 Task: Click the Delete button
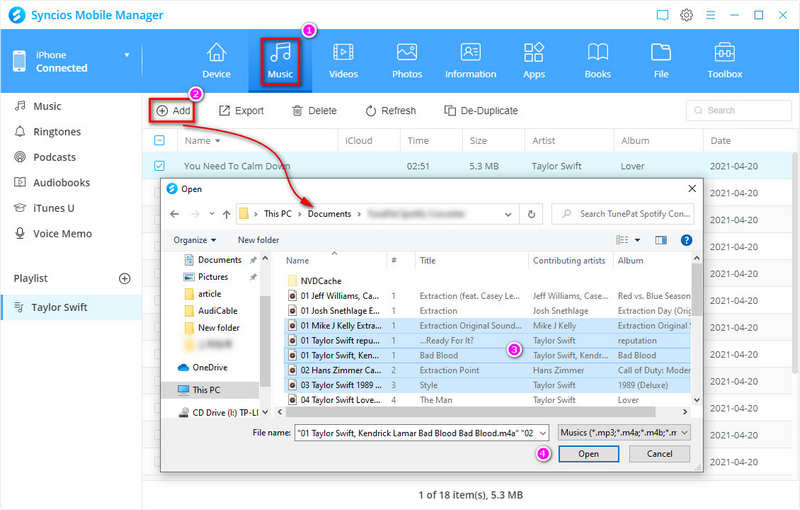[x=314, y=111]
